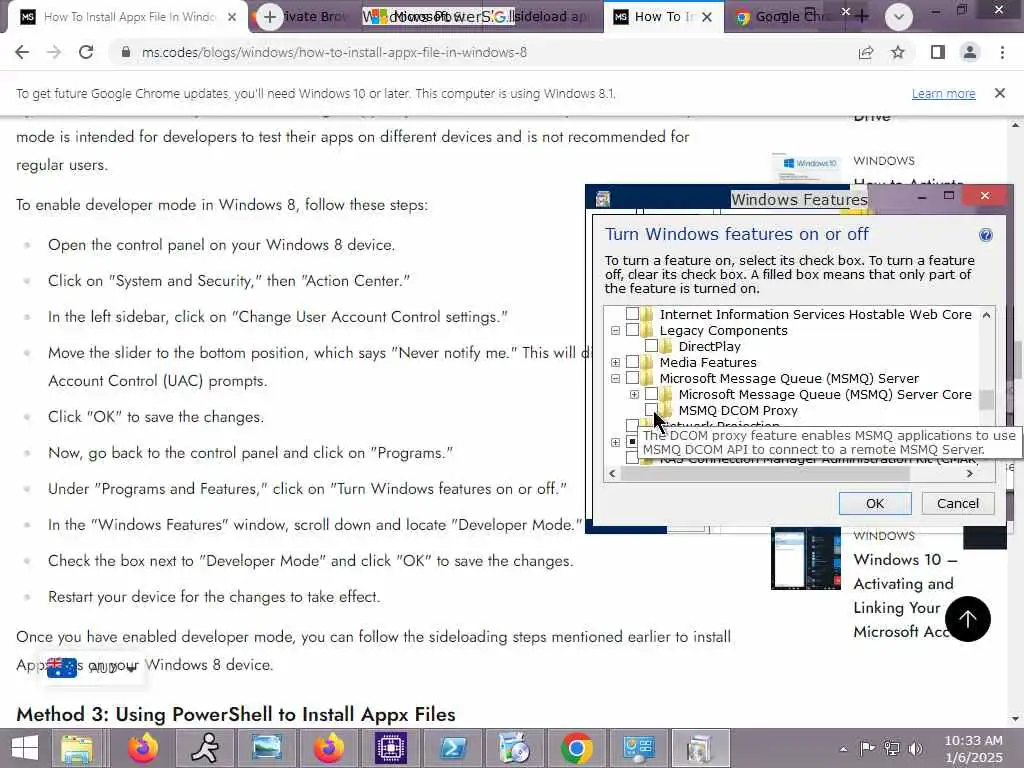Open Google Chrome from the taskbar

pos(576,748)
